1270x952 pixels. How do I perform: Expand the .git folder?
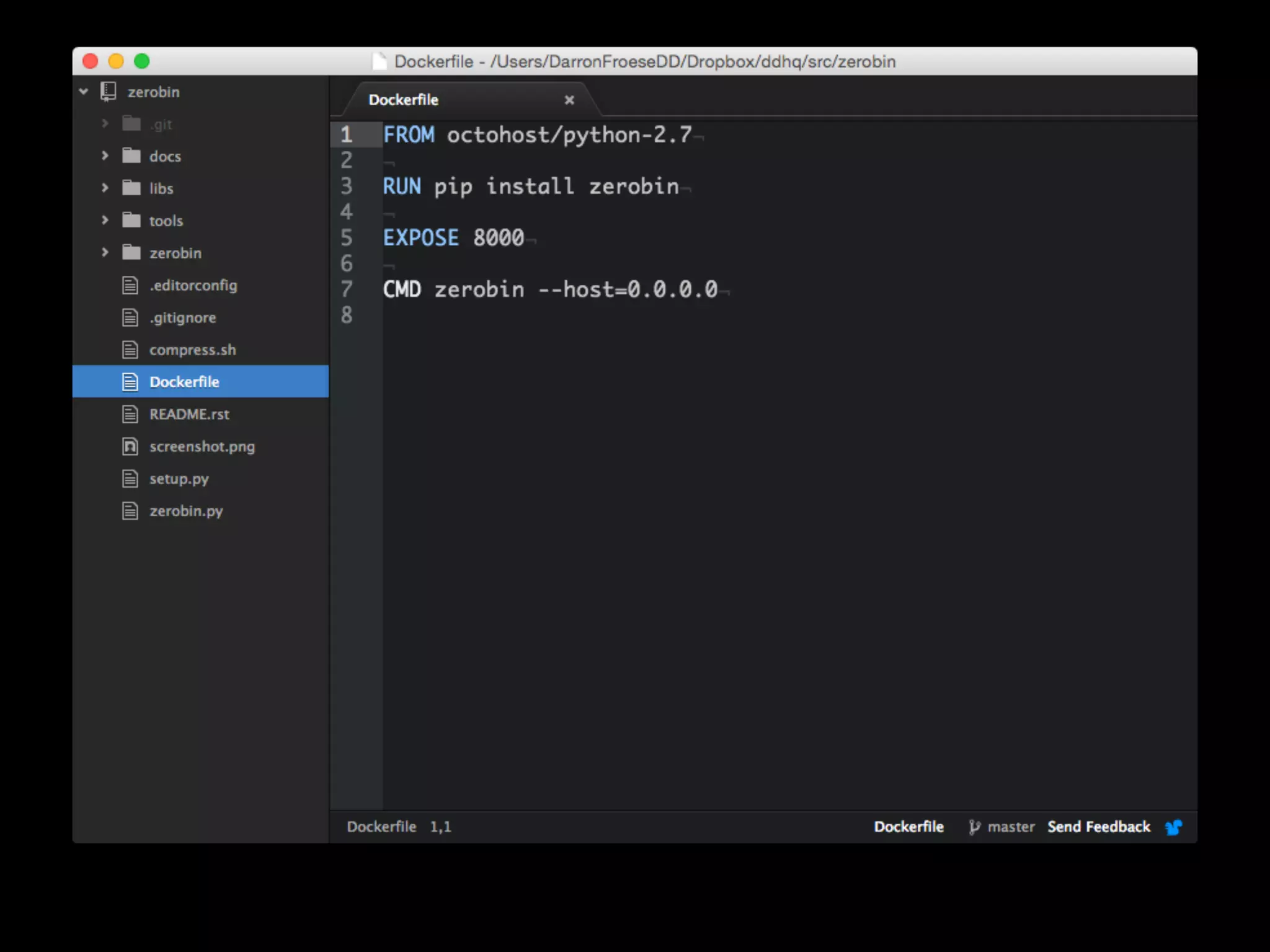(105, 123)
